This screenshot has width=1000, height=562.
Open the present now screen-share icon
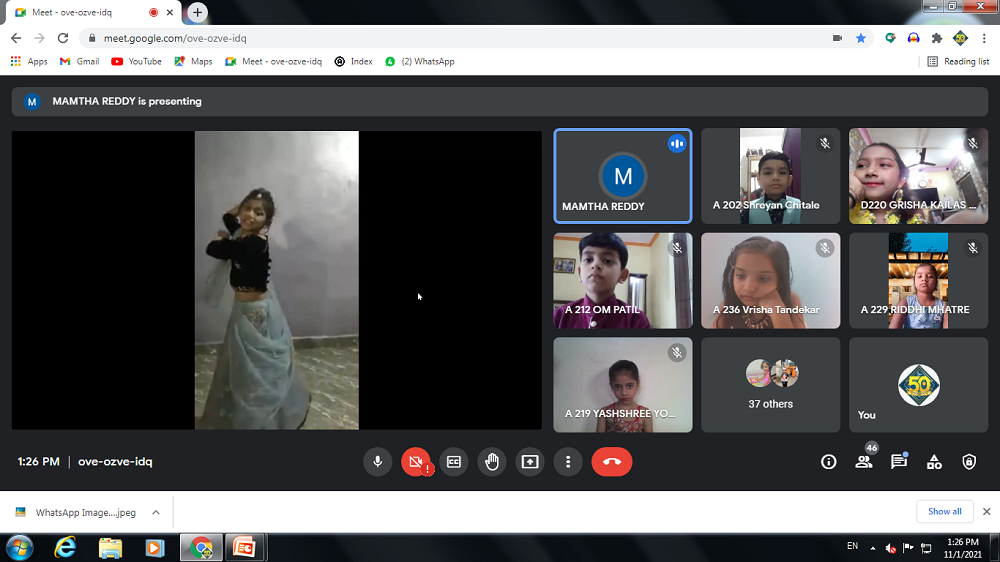530,462
